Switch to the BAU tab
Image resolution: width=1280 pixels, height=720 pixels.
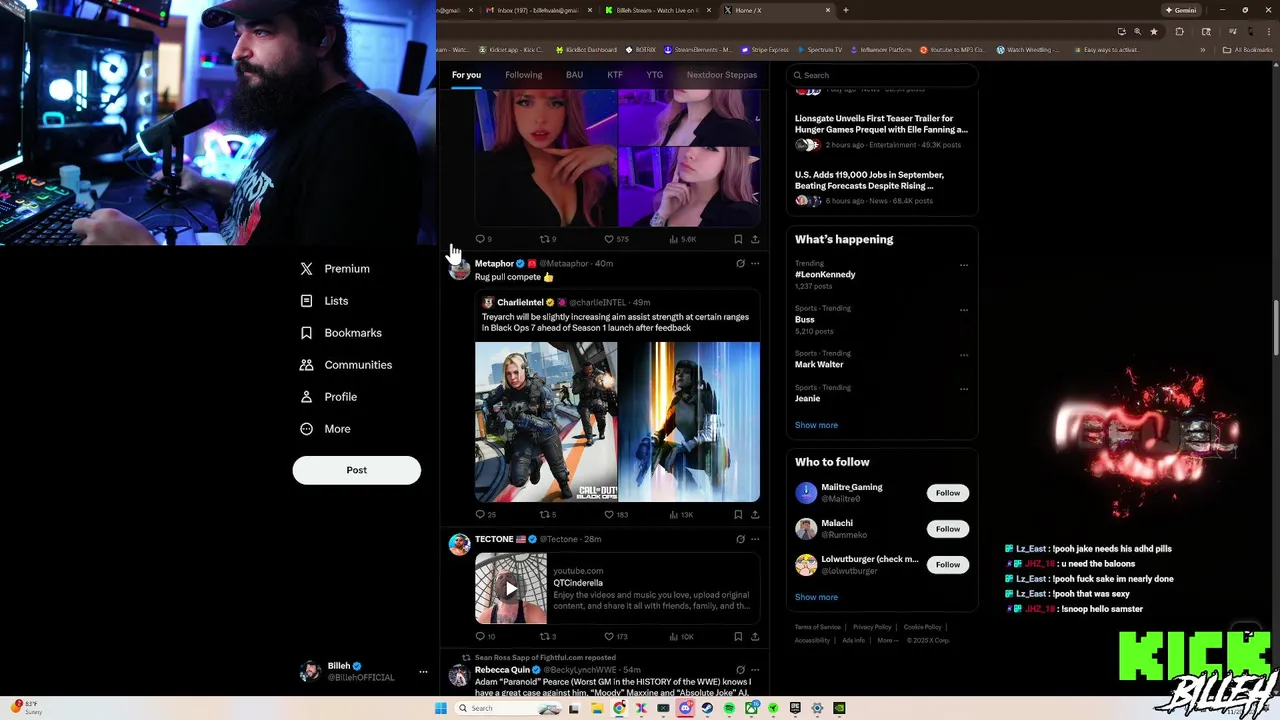coord(574,75)
